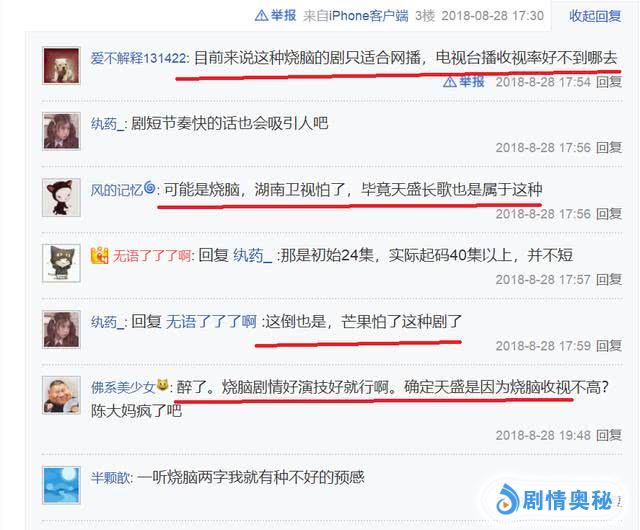Screen dimensions: 640x530
Task: Open 风的记忆 user profile link
Action: [117, 190]
